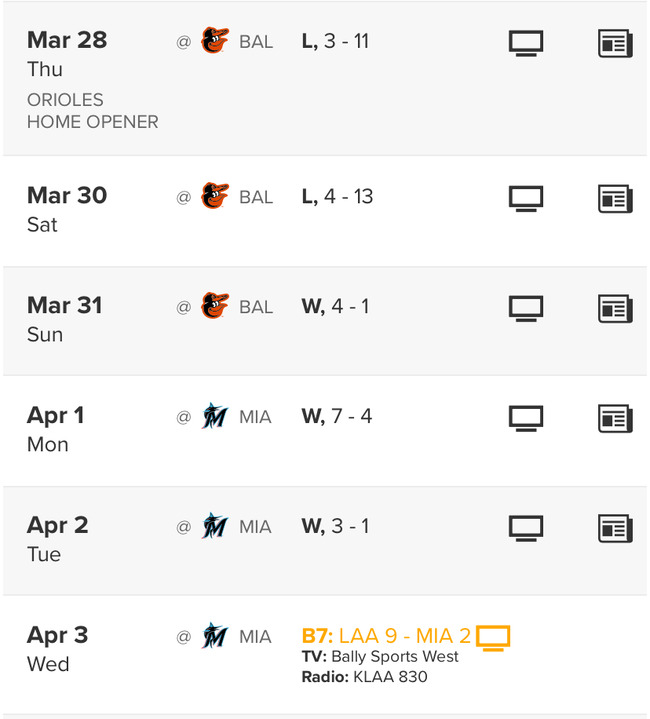The width and height of the screenshot is (650, 719).
Task: Open the W, 3 - 1 result
Action: (x=335, y=526)
